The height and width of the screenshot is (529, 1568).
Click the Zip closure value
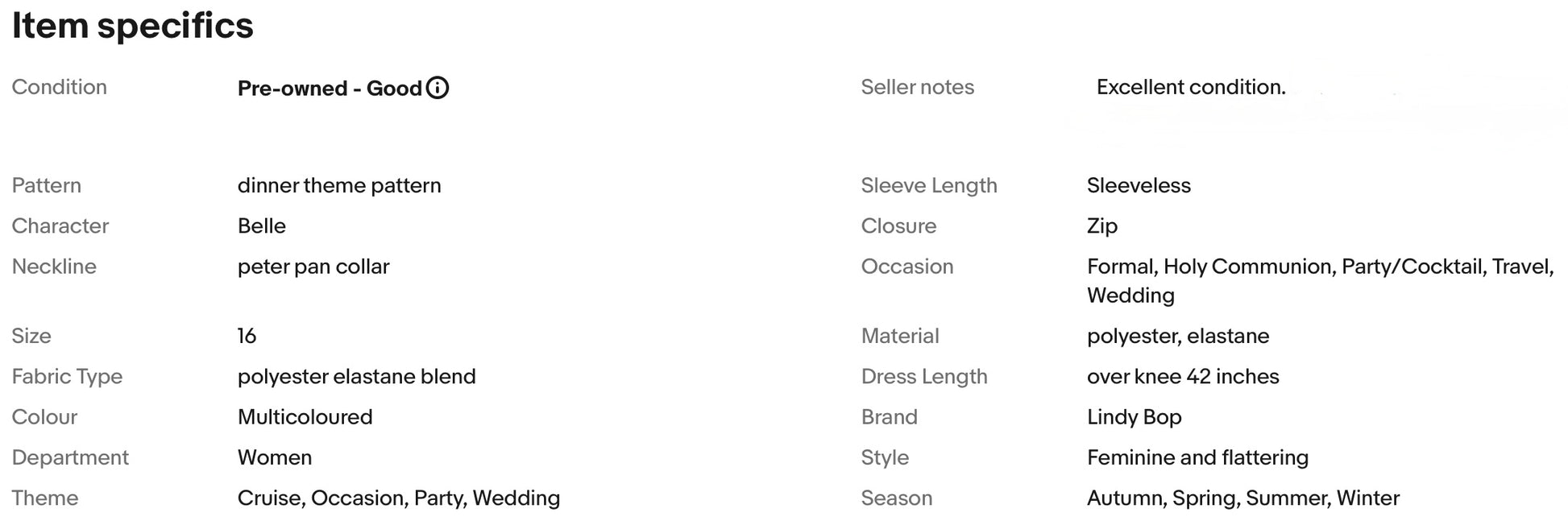[1101, 226]
